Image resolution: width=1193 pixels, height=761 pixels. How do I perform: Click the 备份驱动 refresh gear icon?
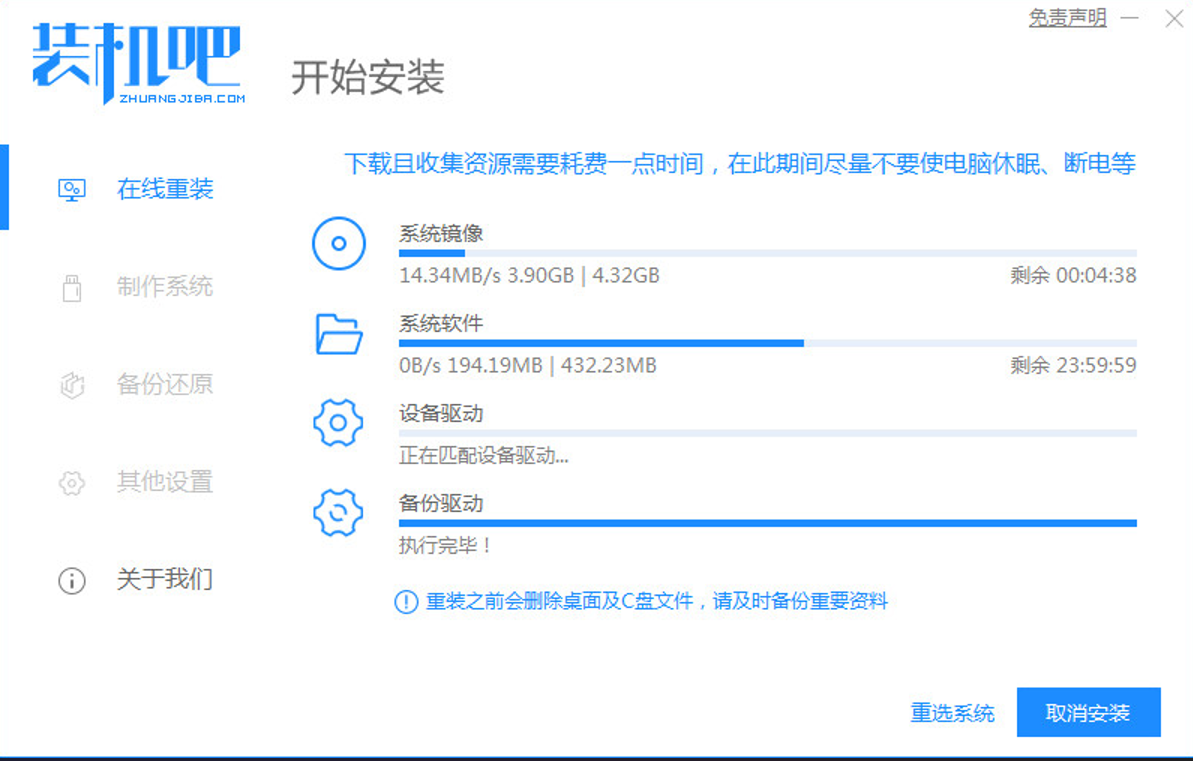339,513
